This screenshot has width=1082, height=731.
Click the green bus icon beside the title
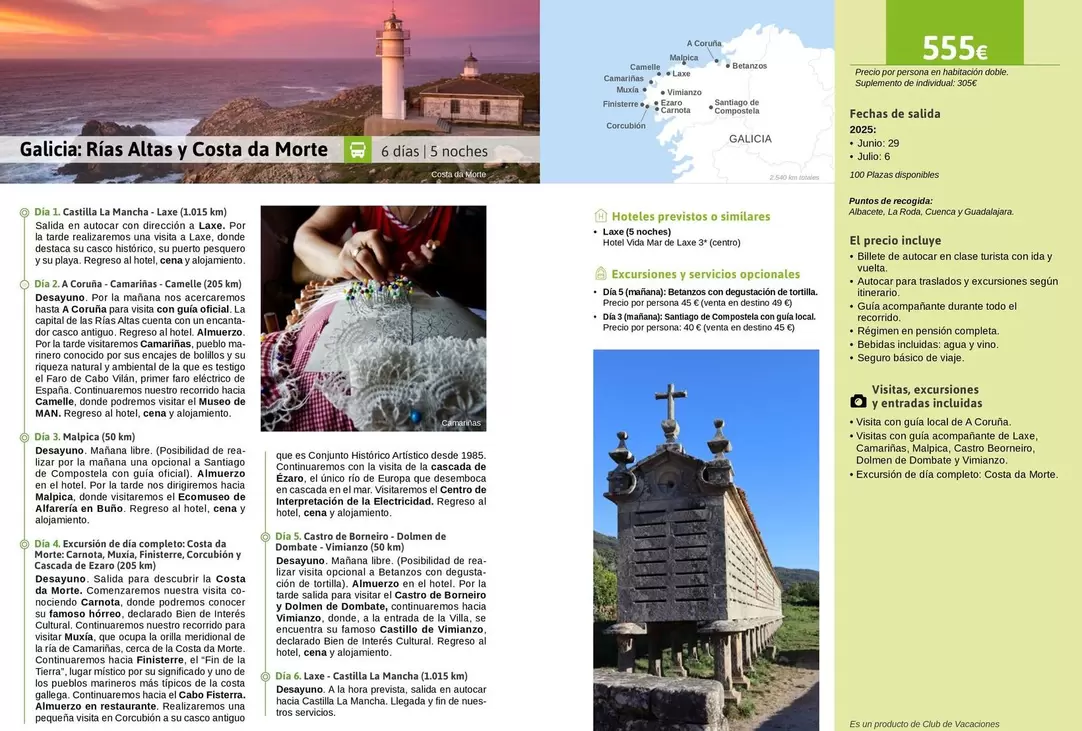pos(357,150)
